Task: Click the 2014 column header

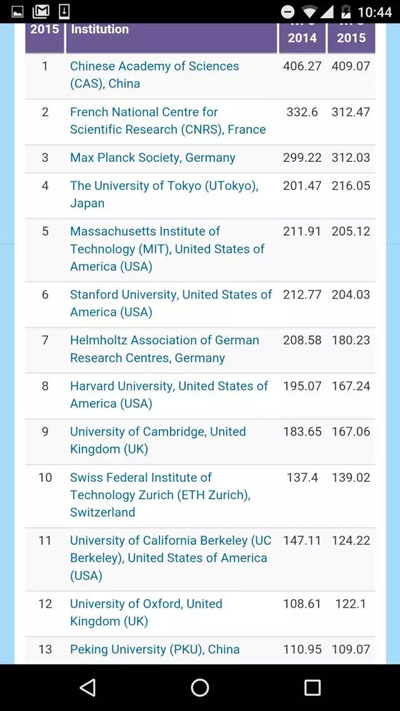Action: pyautogui.click(x=302, y=38)
